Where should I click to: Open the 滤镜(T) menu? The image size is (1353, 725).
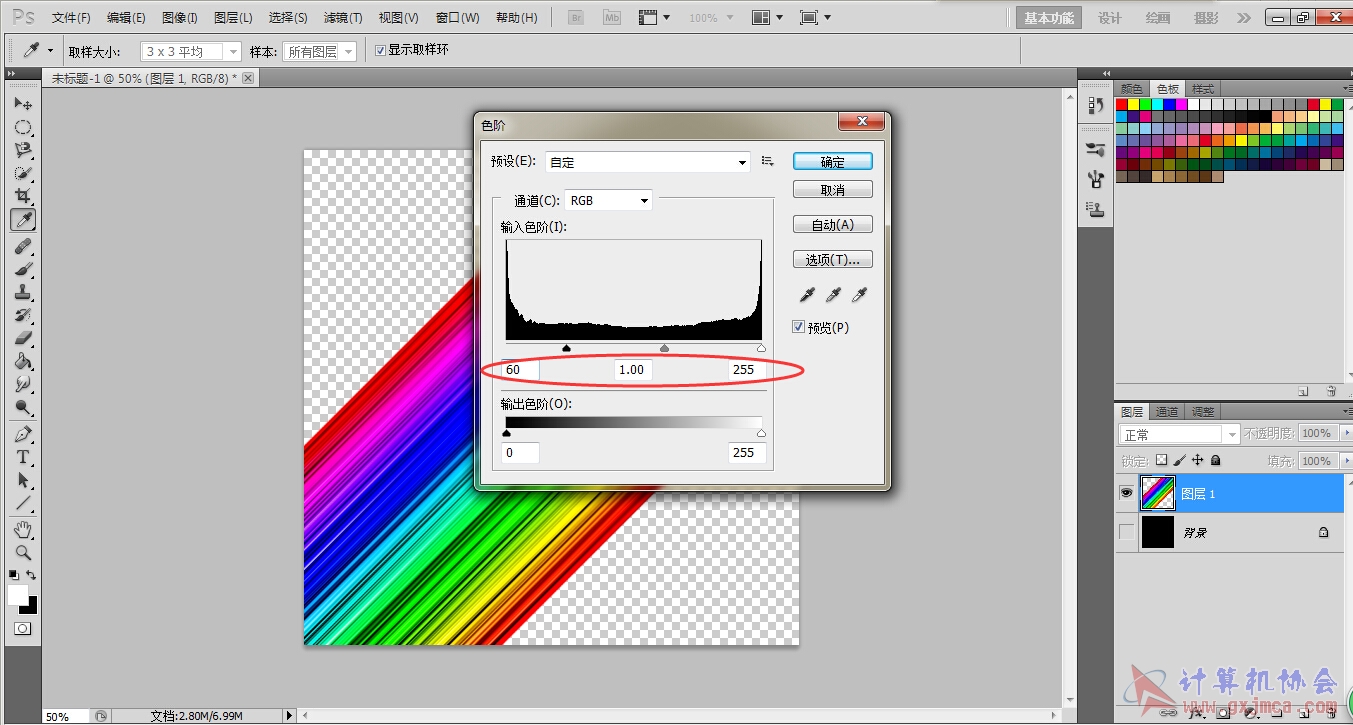(343, 18)
